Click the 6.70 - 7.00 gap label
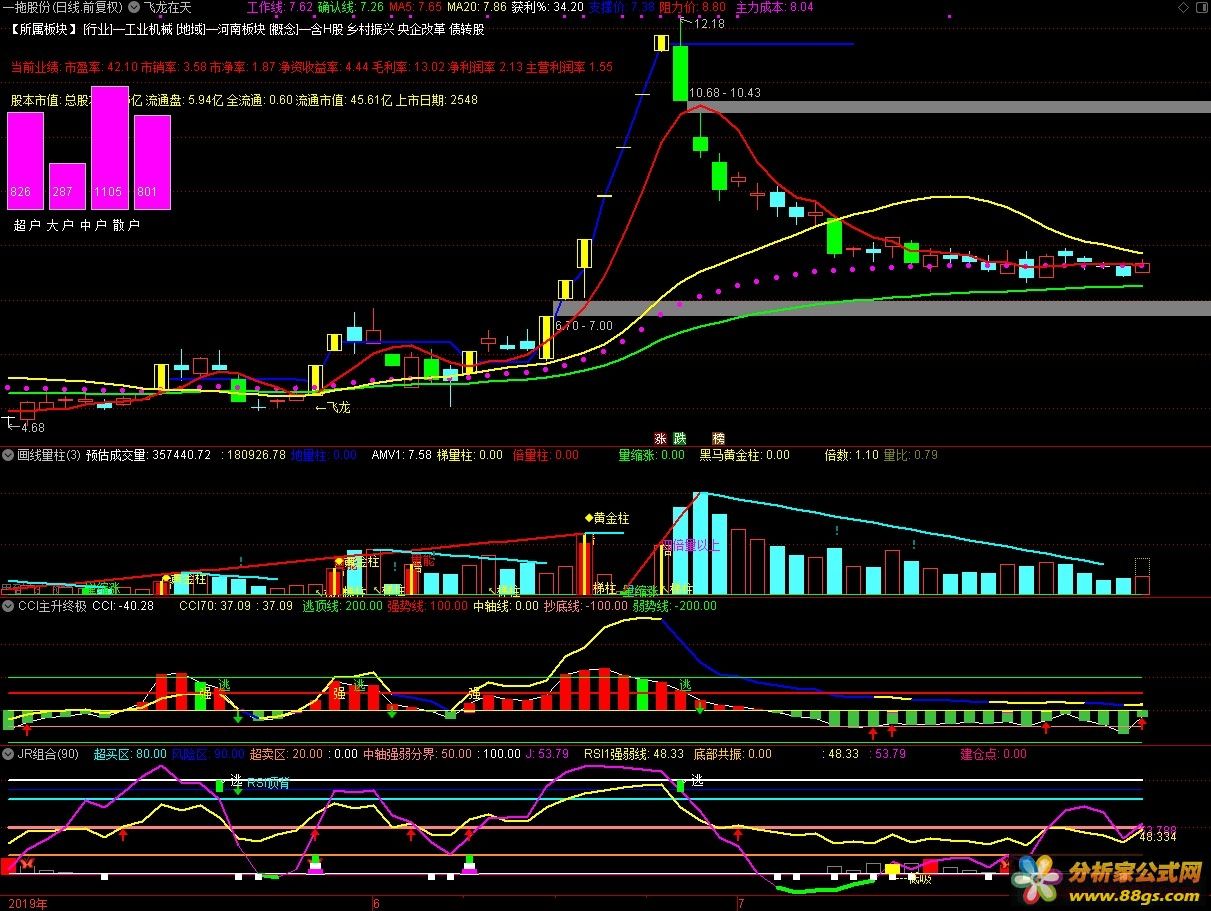1211x911 pixels. point(584,326)
